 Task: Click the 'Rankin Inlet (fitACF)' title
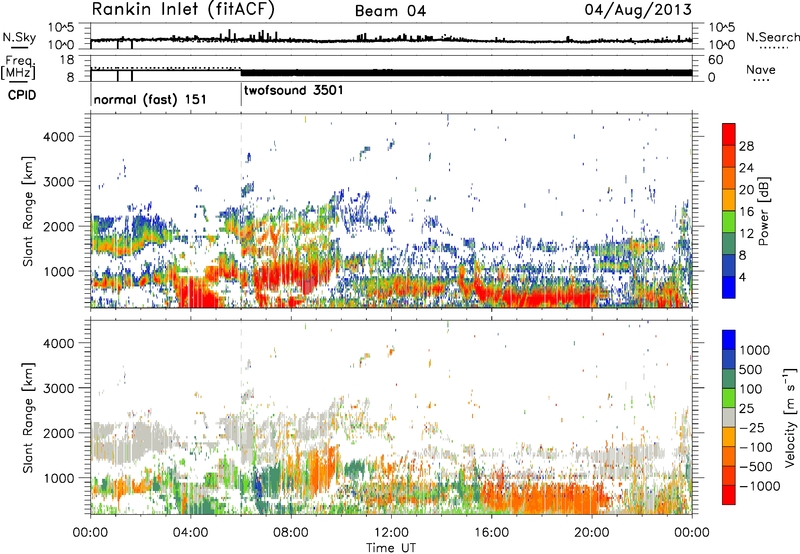tap(183, 10)
